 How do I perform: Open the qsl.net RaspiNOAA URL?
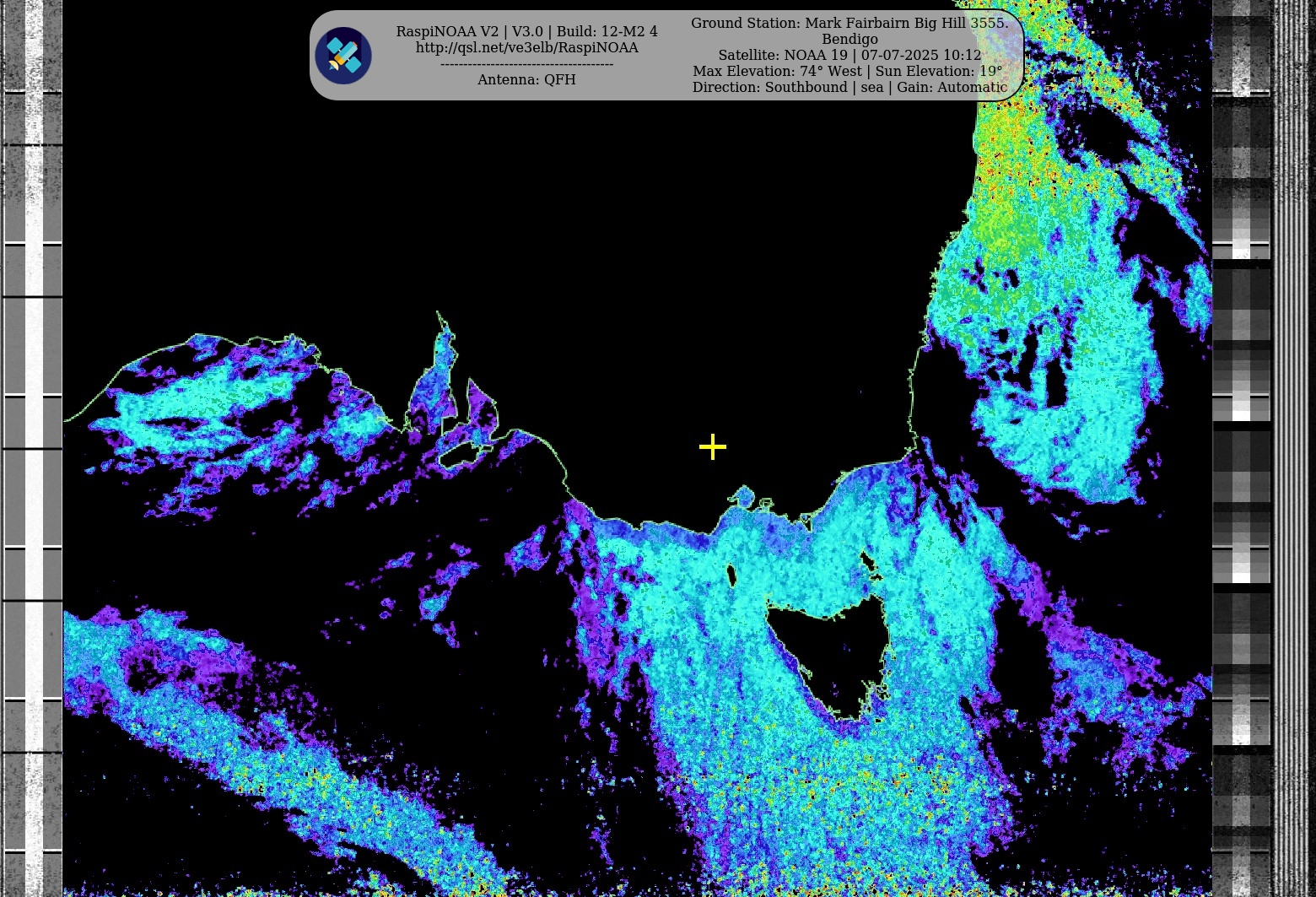coord(526,48)
